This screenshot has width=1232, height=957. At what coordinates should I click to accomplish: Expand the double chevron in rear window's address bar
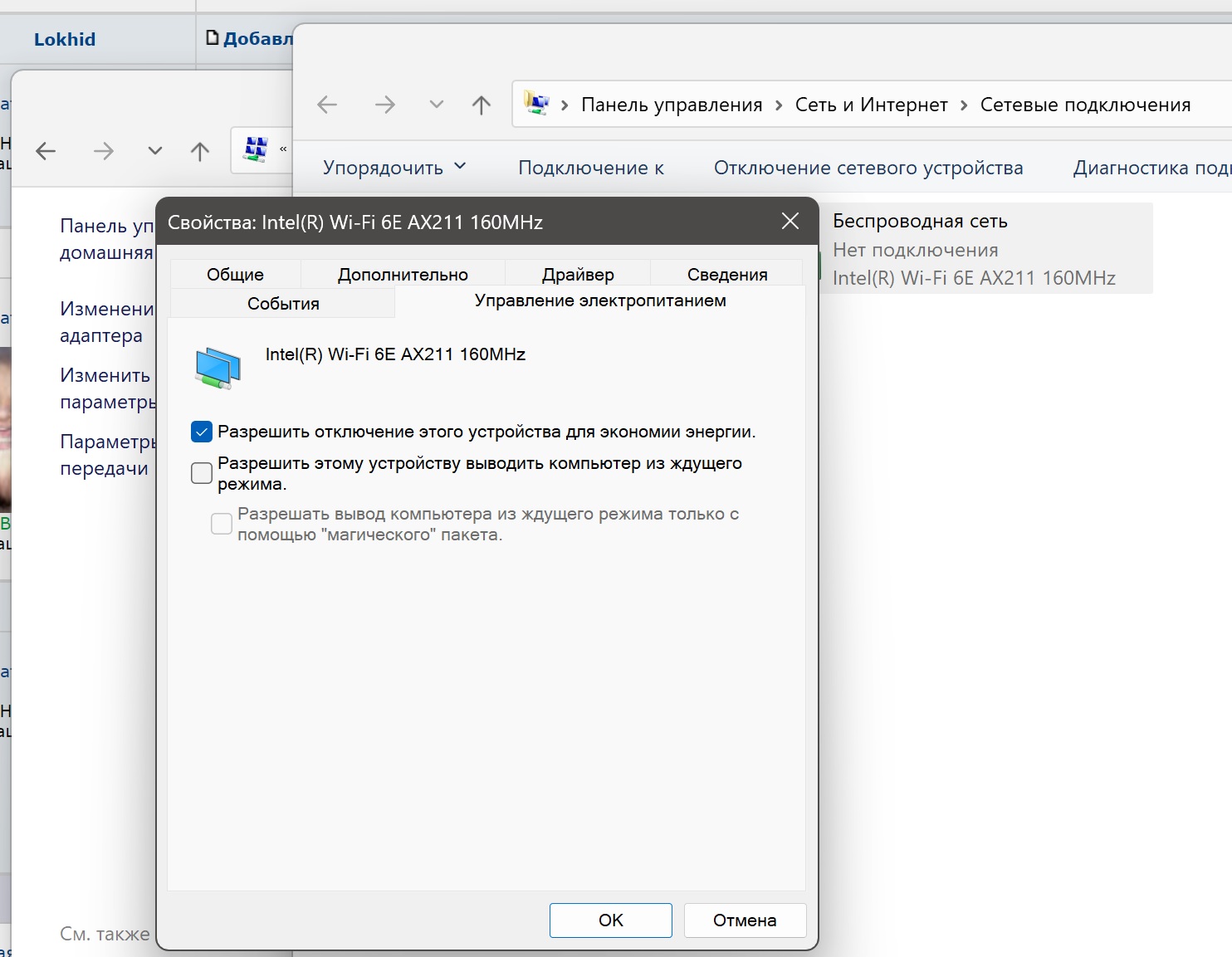[x=283, y=149]
